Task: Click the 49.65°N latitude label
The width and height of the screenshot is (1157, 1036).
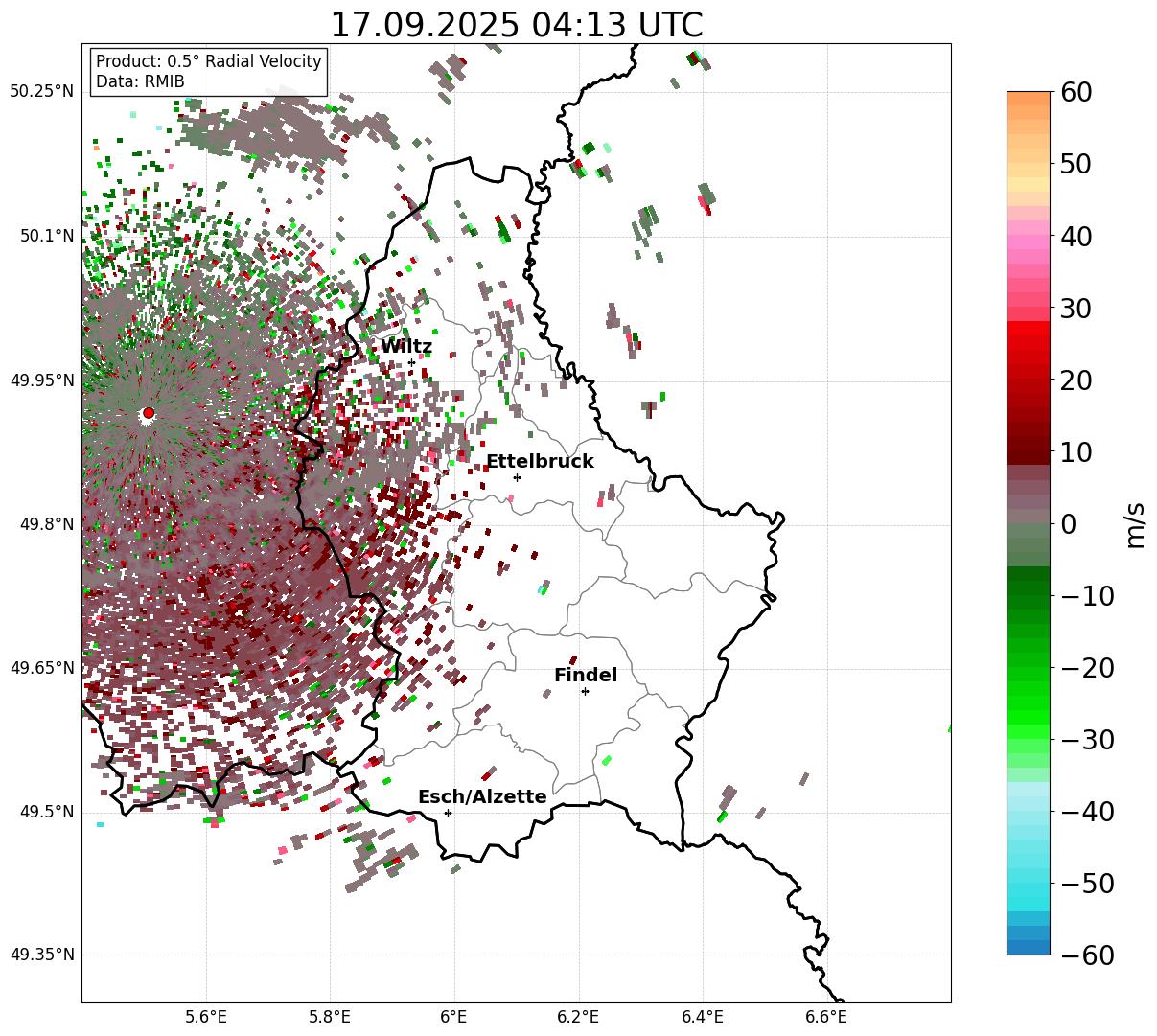Action: click(42, 668)
